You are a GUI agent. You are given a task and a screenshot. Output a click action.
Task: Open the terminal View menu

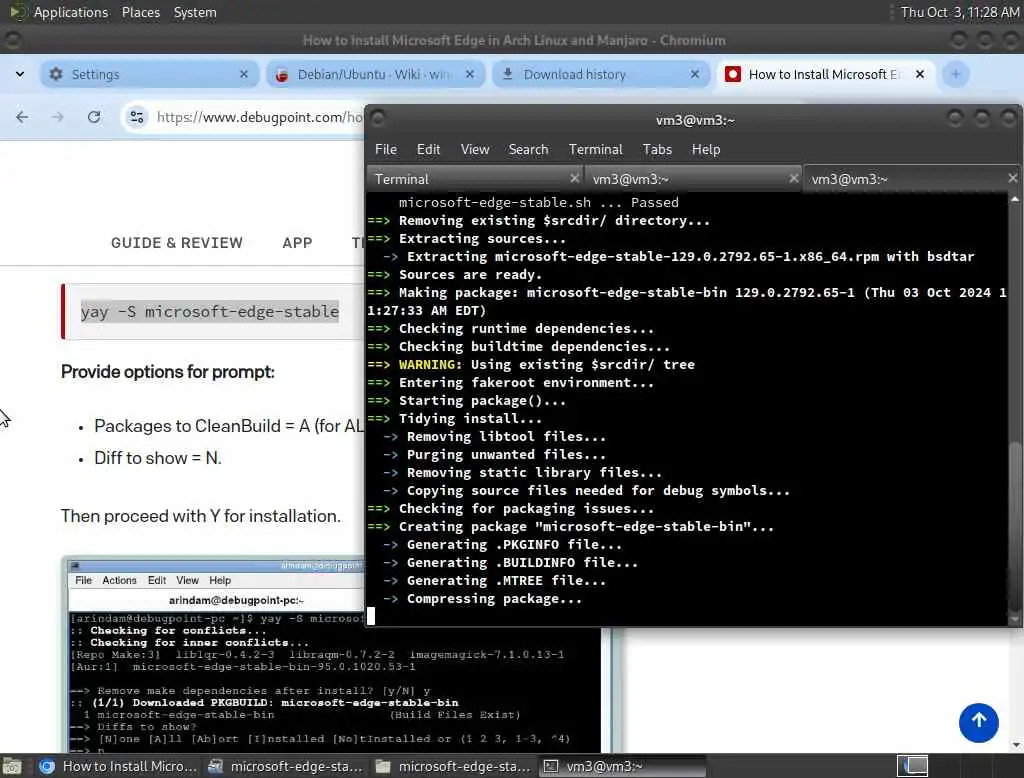[x=475, y=150]
